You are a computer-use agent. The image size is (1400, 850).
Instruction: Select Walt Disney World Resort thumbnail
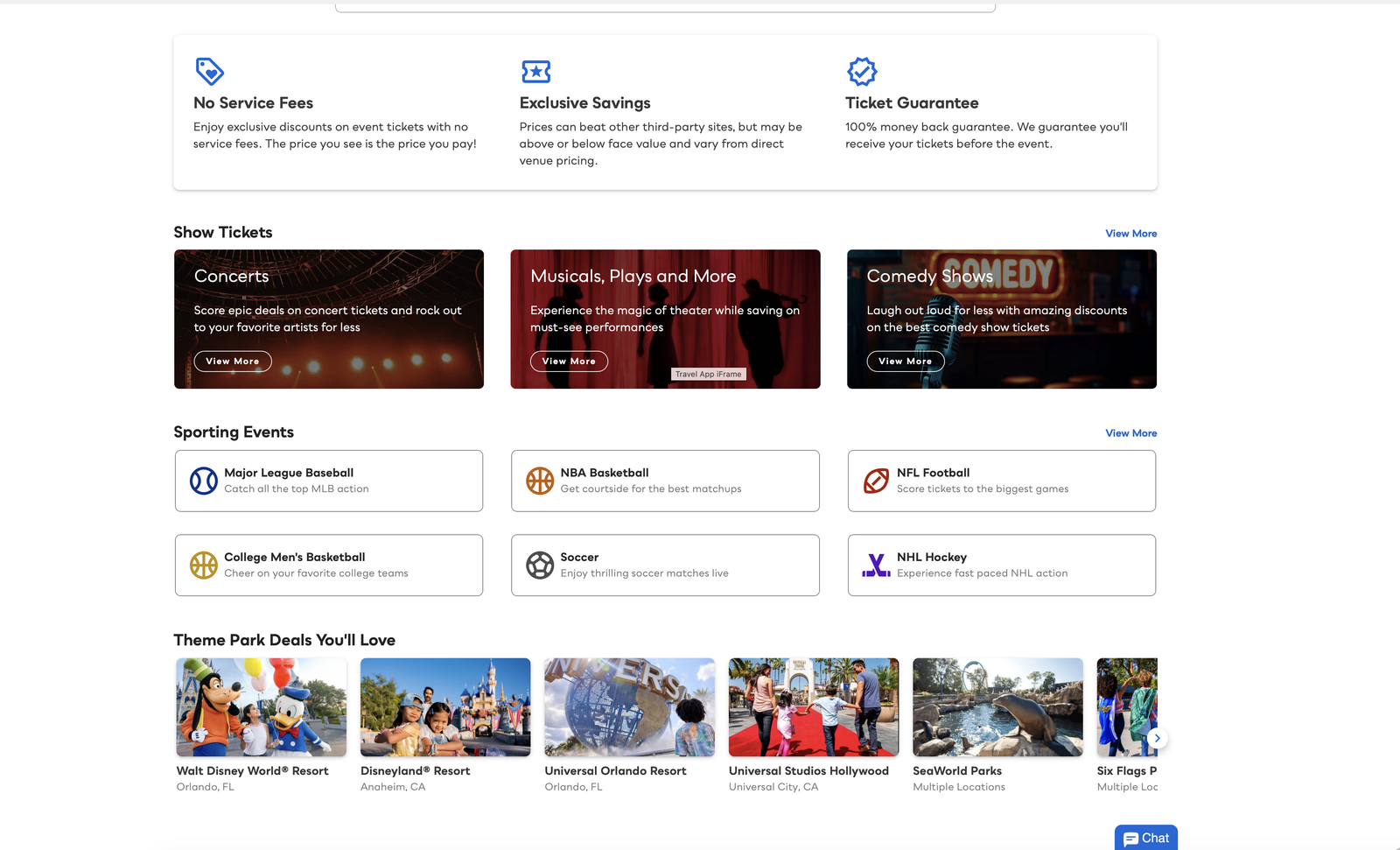[262, 707]
